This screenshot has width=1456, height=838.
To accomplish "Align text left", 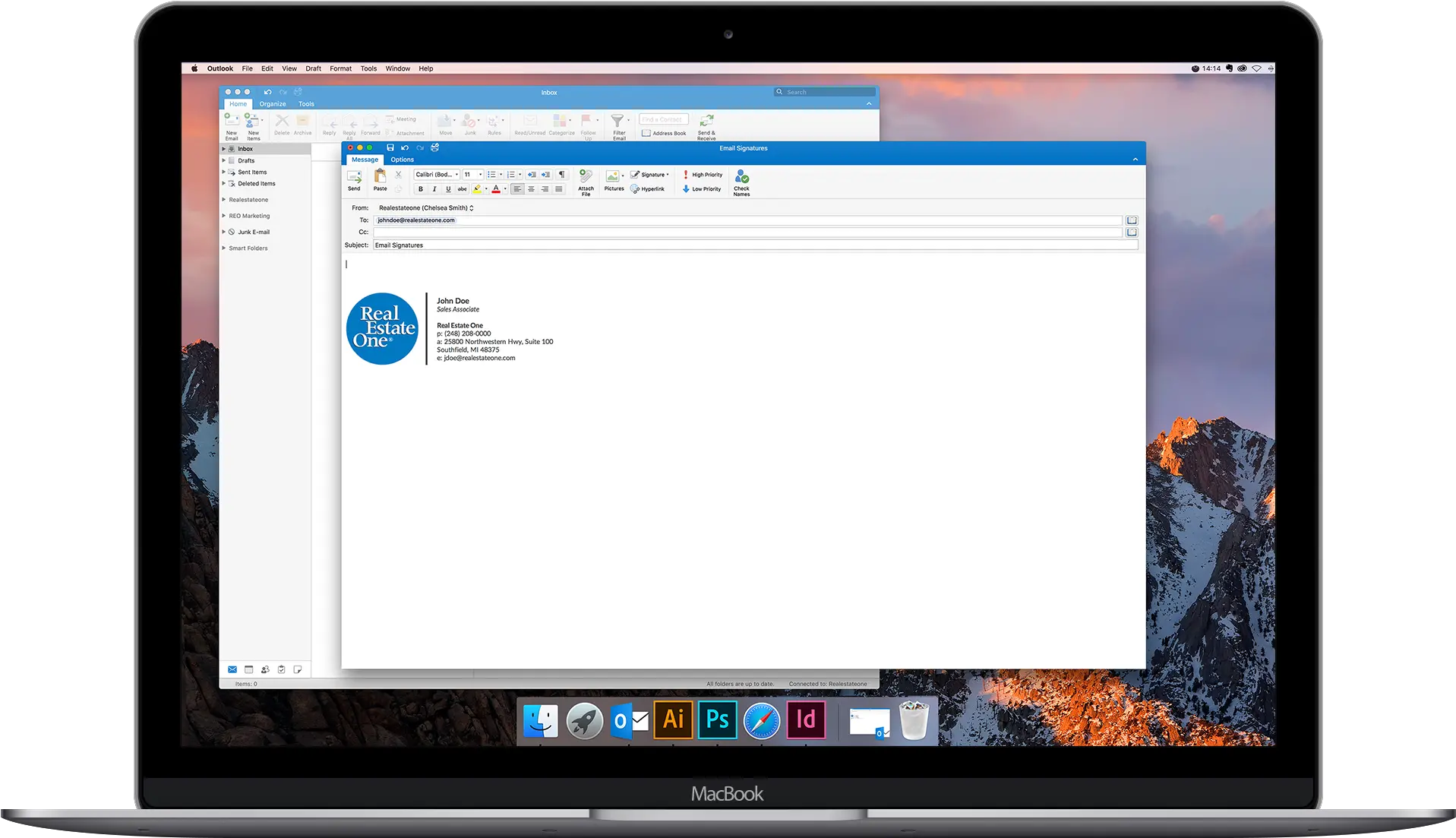I will (517, 189).
